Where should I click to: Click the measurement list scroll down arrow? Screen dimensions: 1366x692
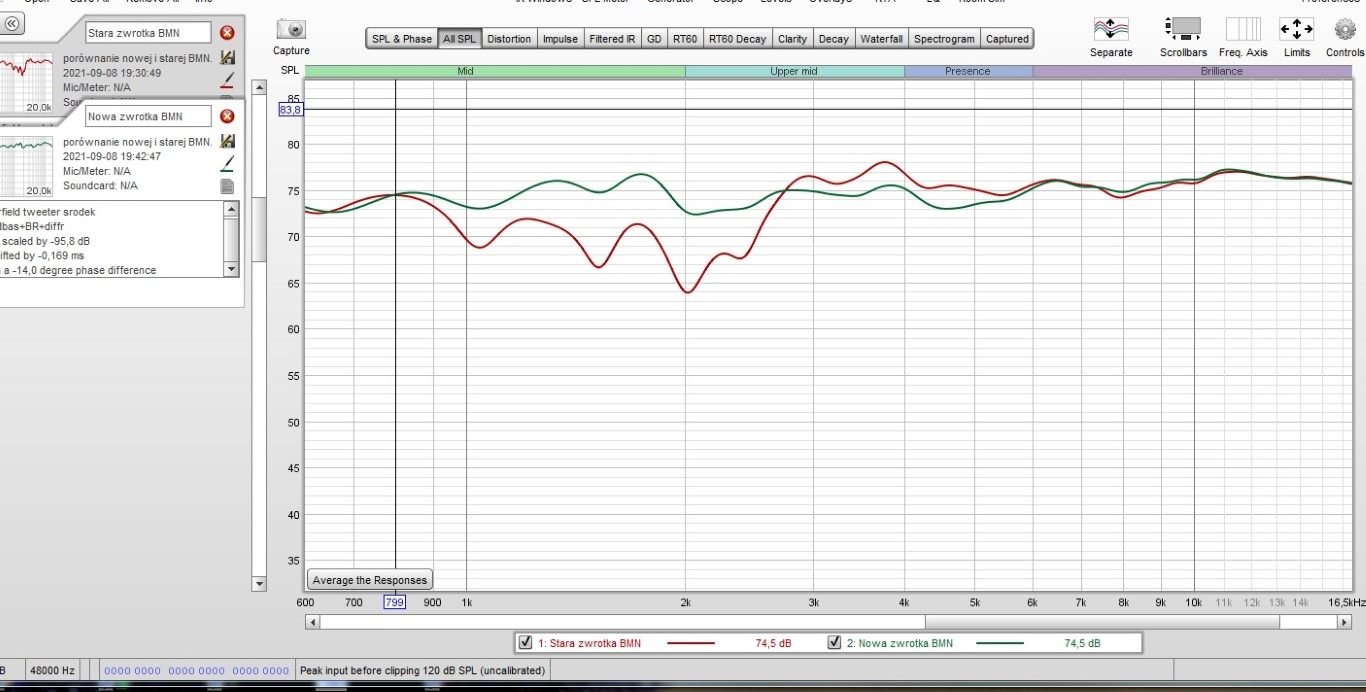pyautogui.click(x=259, y=583)
